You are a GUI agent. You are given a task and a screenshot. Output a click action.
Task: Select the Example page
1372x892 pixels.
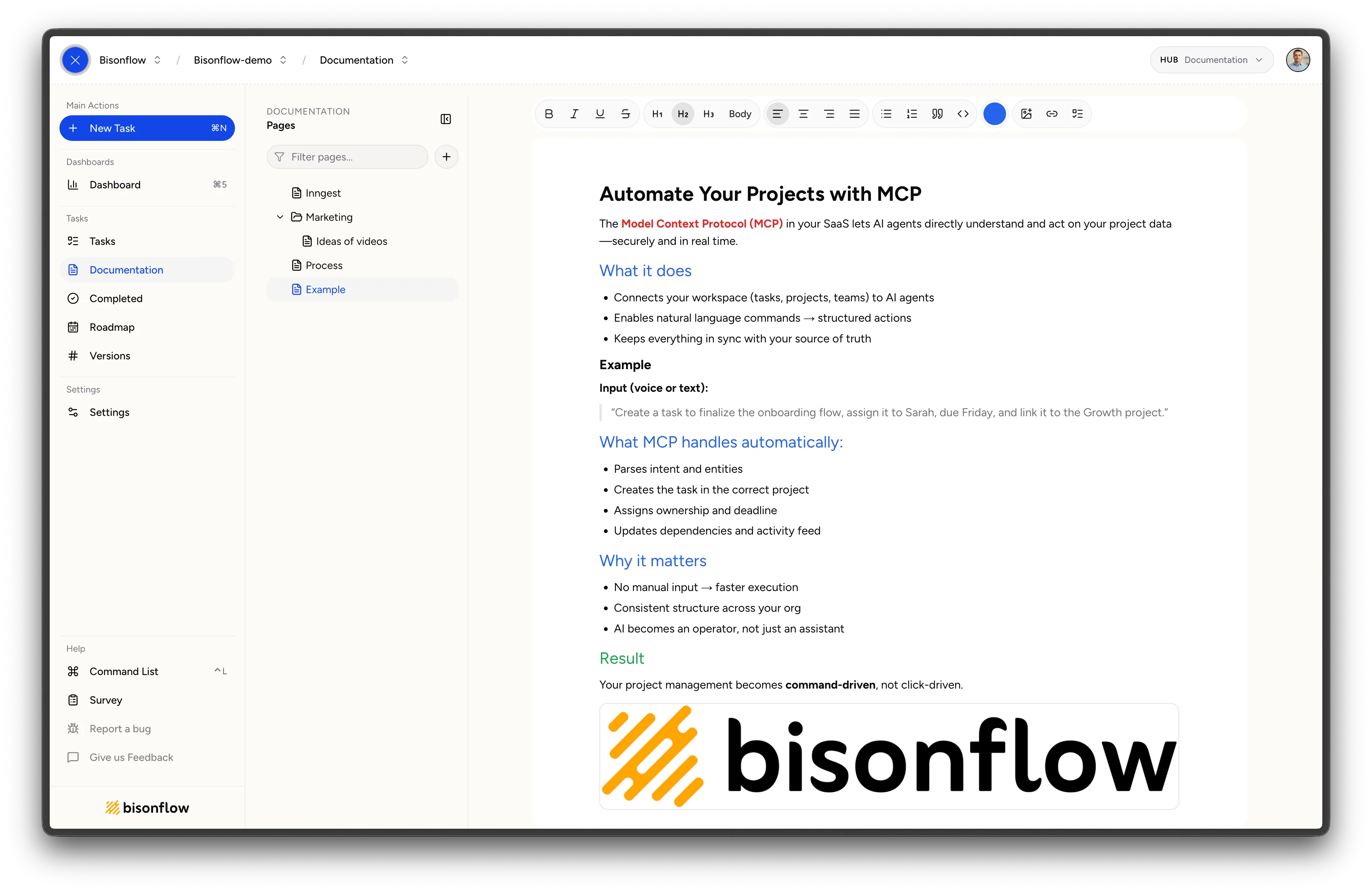tap(362, 289)
